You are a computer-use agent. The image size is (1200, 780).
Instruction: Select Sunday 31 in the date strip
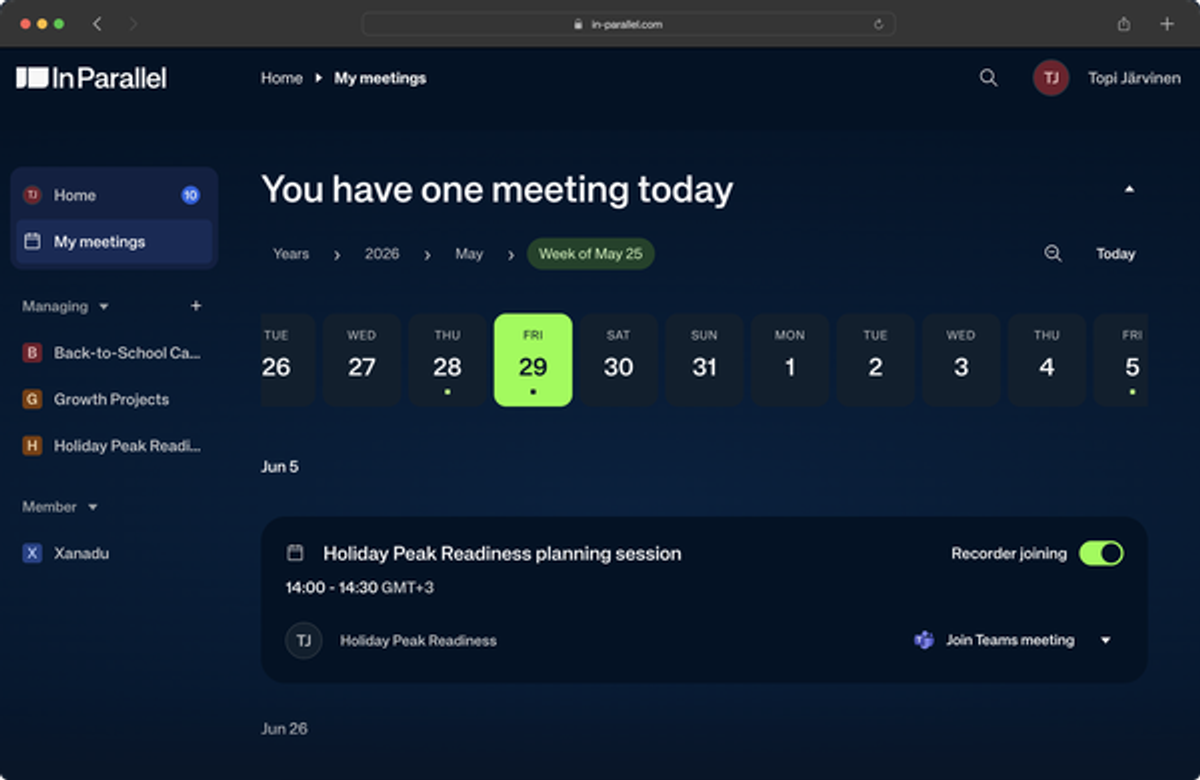point(704,360)
